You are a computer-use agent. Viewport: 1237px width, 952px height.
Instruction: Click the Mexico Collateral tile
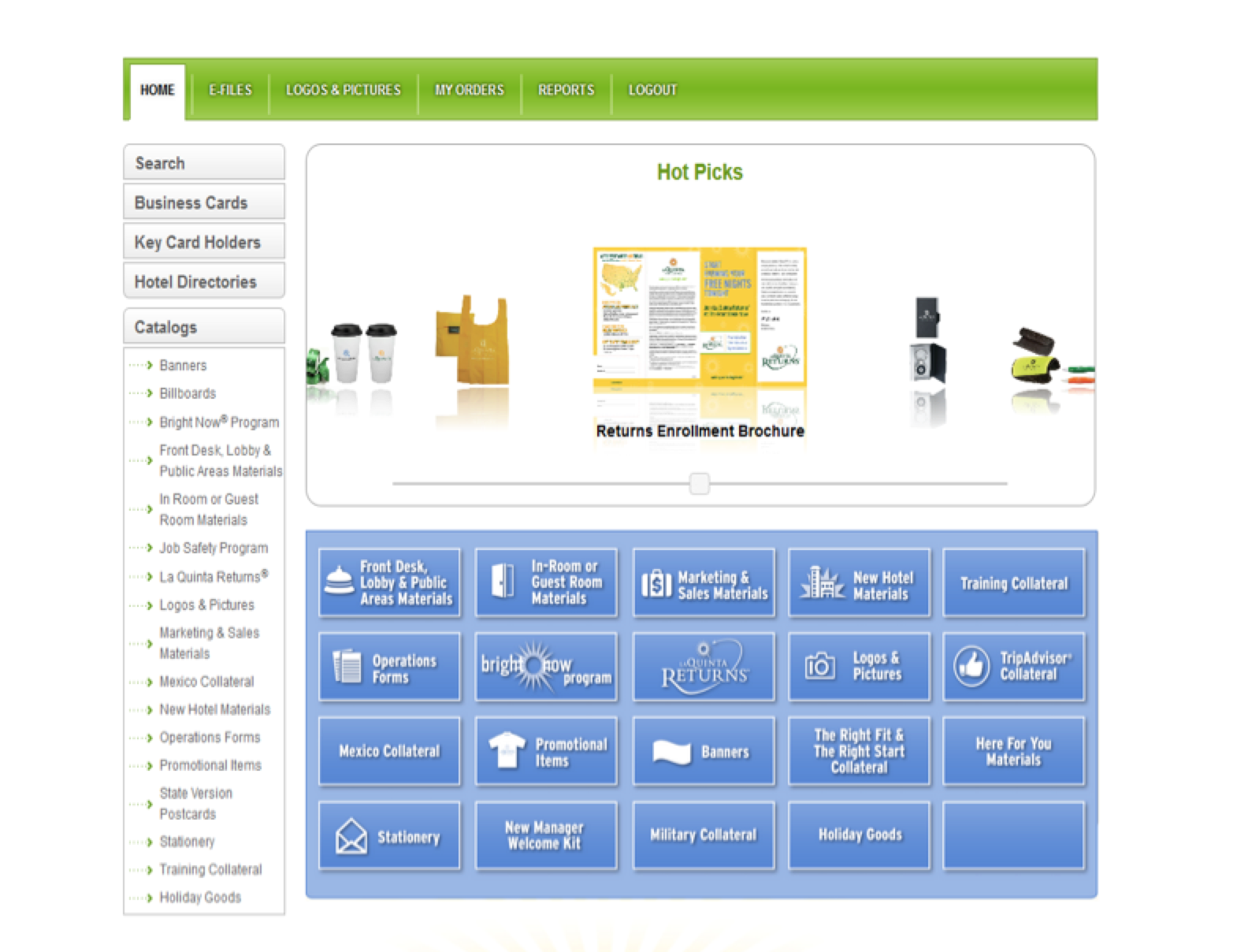[389, 751]
